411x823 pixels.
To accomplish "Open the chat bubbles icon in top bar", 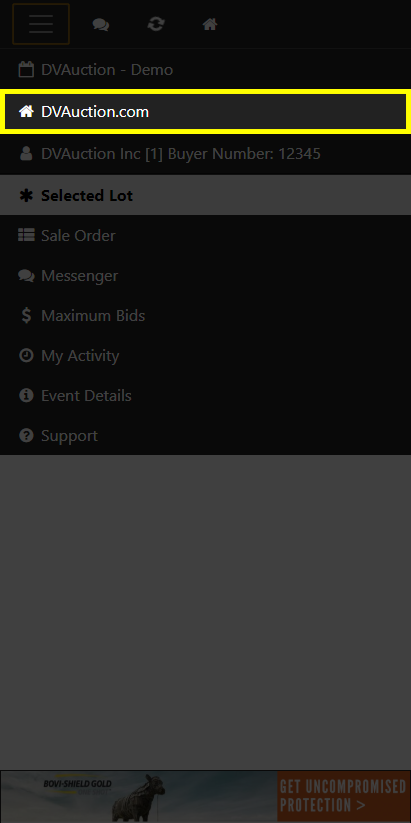I will click(x=101, y=24).
